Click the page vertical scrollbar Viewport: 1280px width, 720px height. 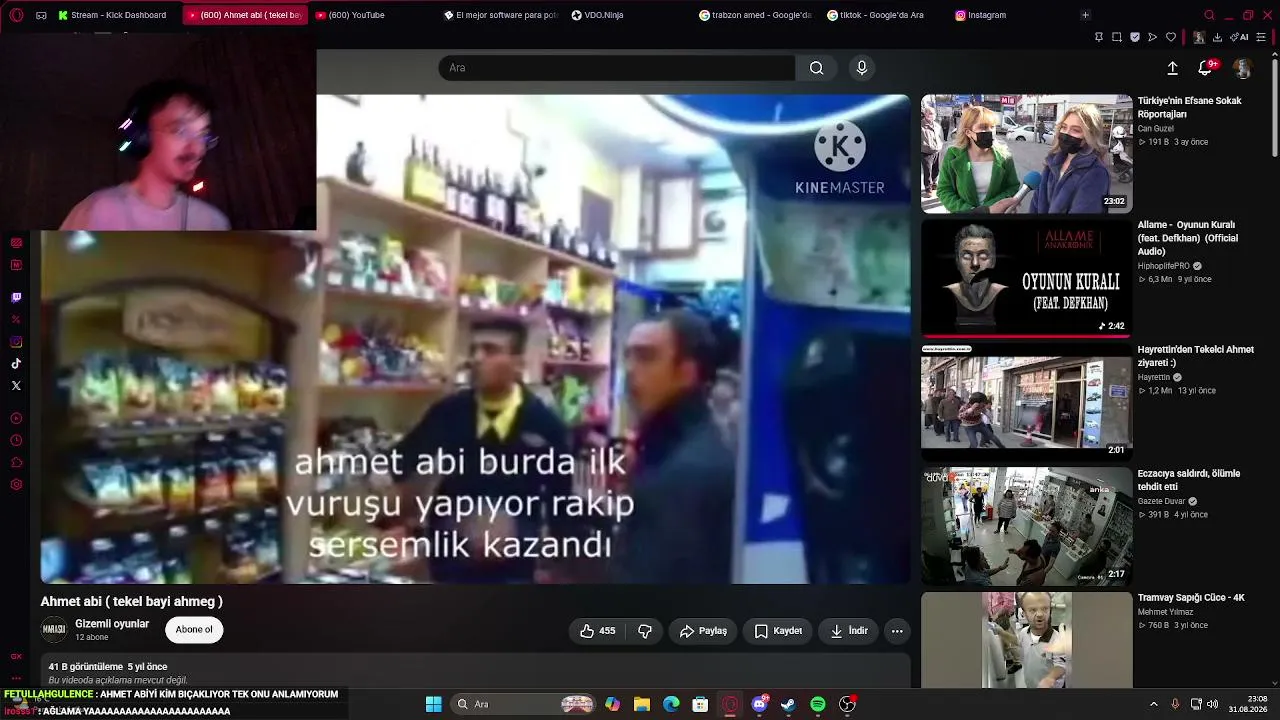[1274, 110]
